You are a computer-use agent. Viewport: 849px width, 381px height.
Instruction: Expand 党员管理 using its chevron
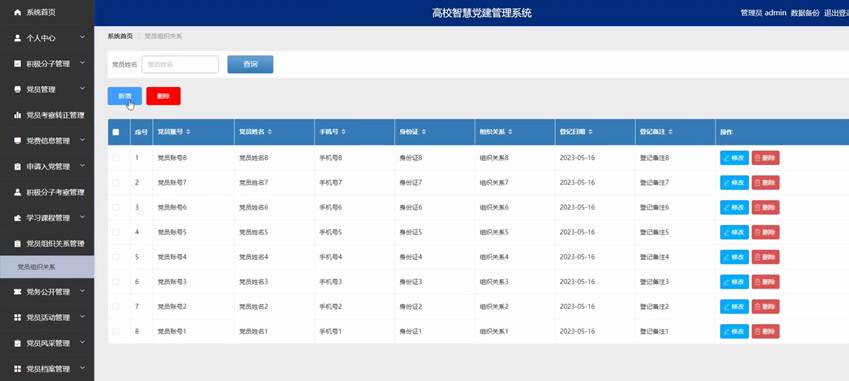click(82, 89)
